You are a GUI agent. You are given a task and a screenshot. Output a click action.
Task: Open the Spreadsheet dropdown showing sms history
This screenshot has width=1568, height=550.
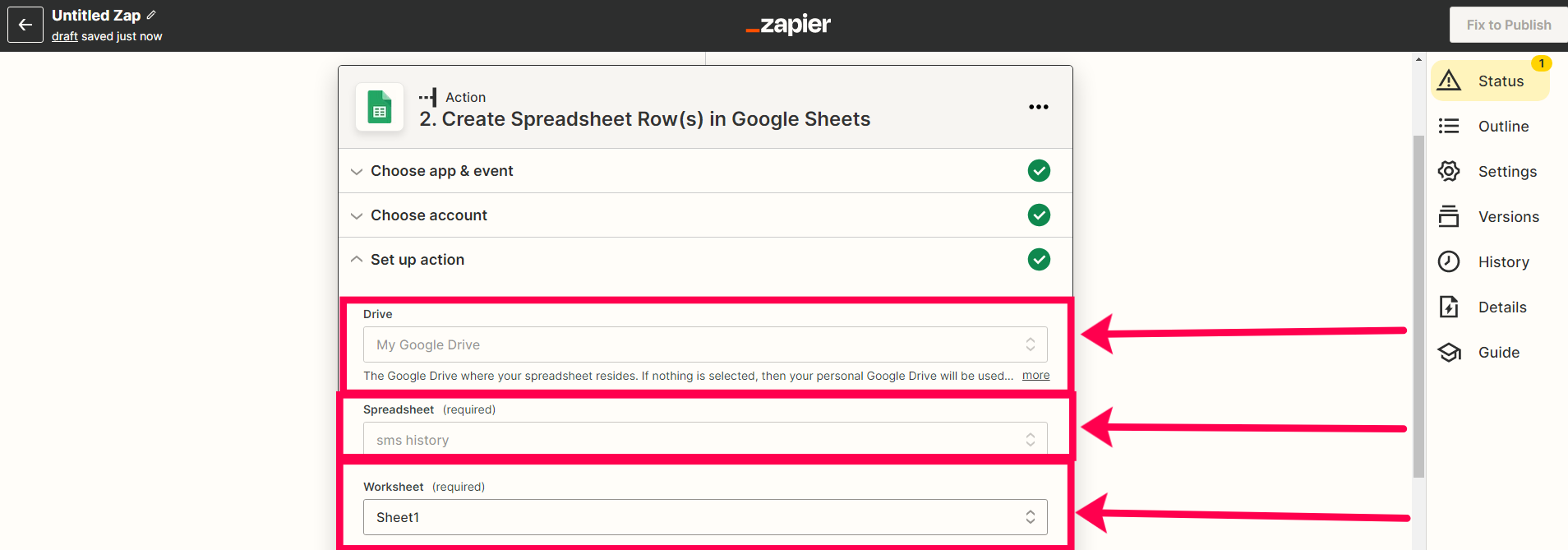(x=705, y=439)
